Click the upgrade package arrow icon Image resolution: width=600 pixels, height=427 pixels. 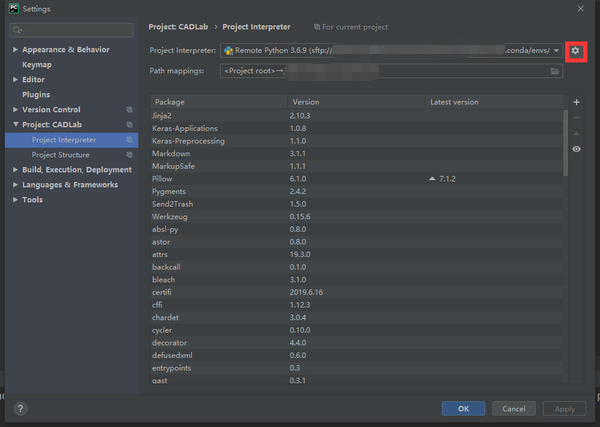(576, 132)
